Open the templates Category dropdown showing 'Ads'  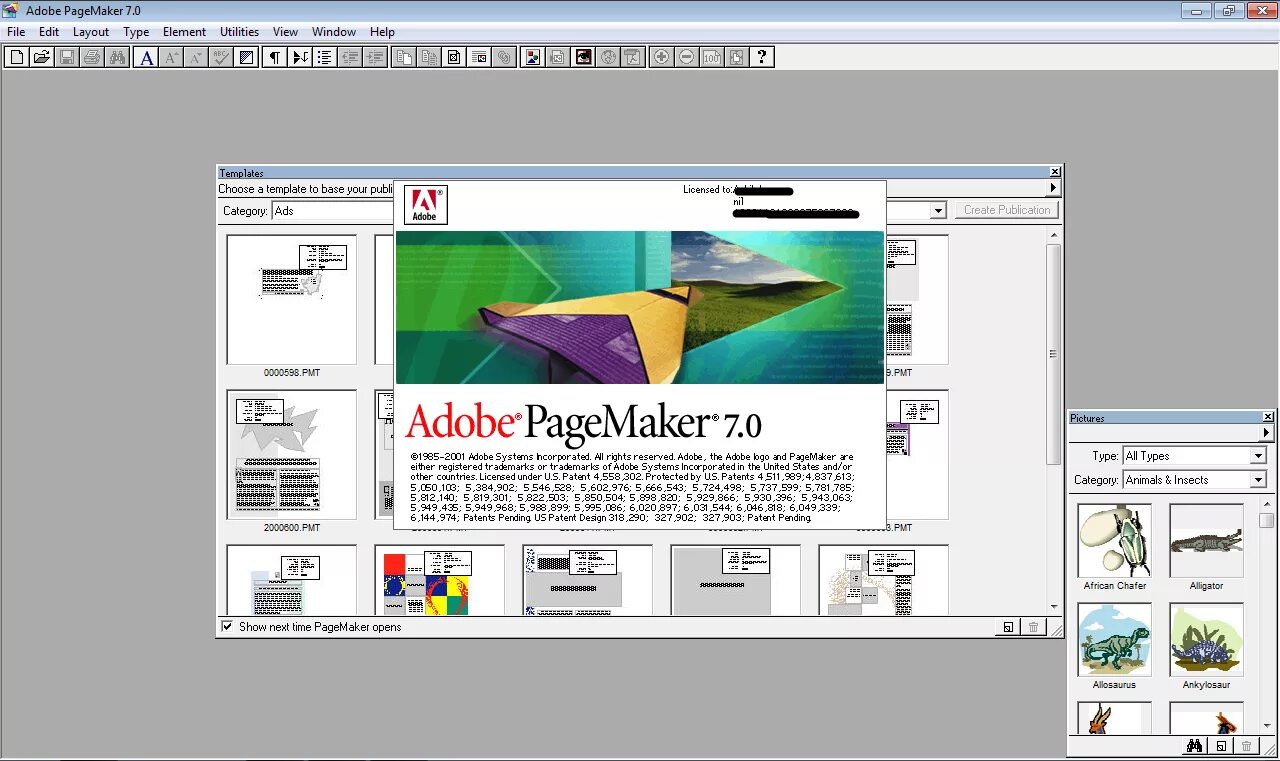[x=937, y=210]
